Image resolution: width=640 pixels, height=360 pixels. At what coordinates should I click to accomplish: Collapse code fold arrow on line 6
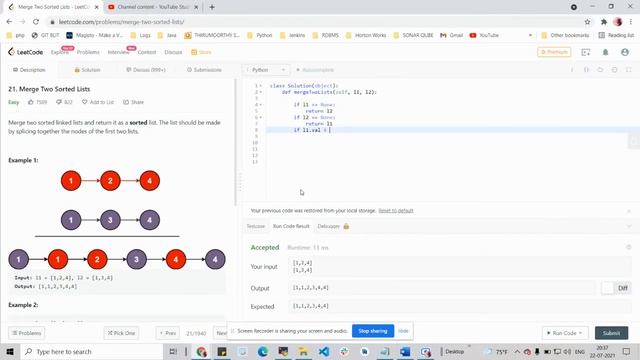click(261, 118)
